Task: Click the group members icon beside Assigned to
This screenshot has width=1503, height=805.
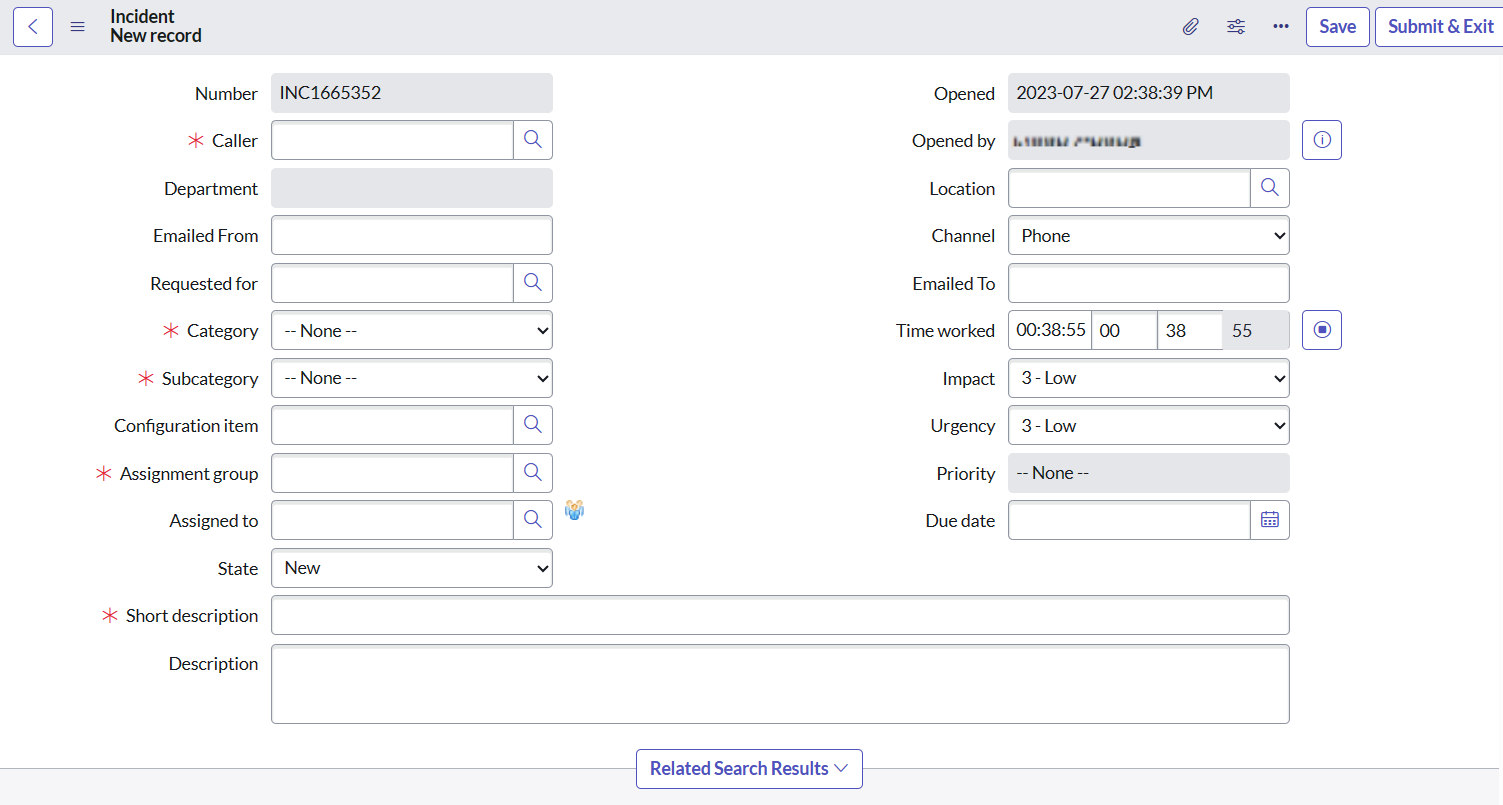Action: [574, 510]
